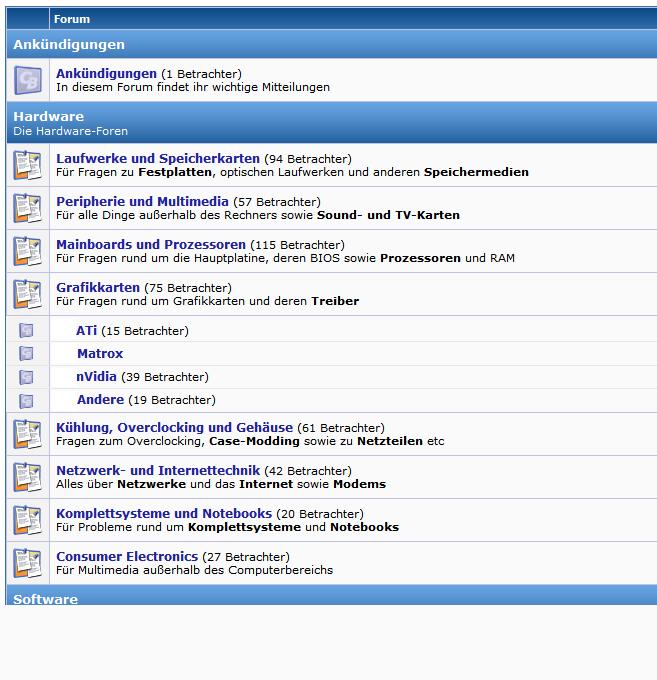Click the Forum column header
Viewport: 657px width, 680px height.
(72, 19)
